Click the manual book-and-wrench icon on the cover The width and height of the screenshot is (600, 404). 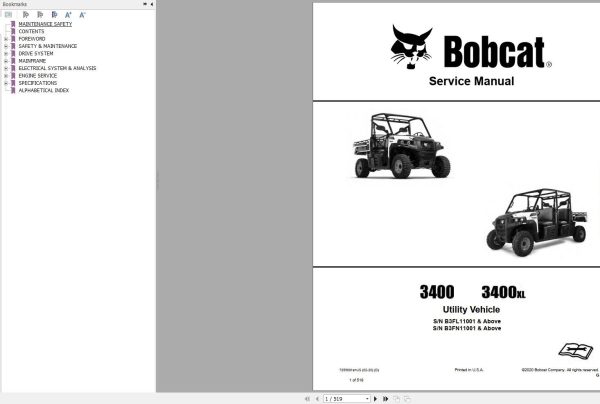(x=576, y=350)
